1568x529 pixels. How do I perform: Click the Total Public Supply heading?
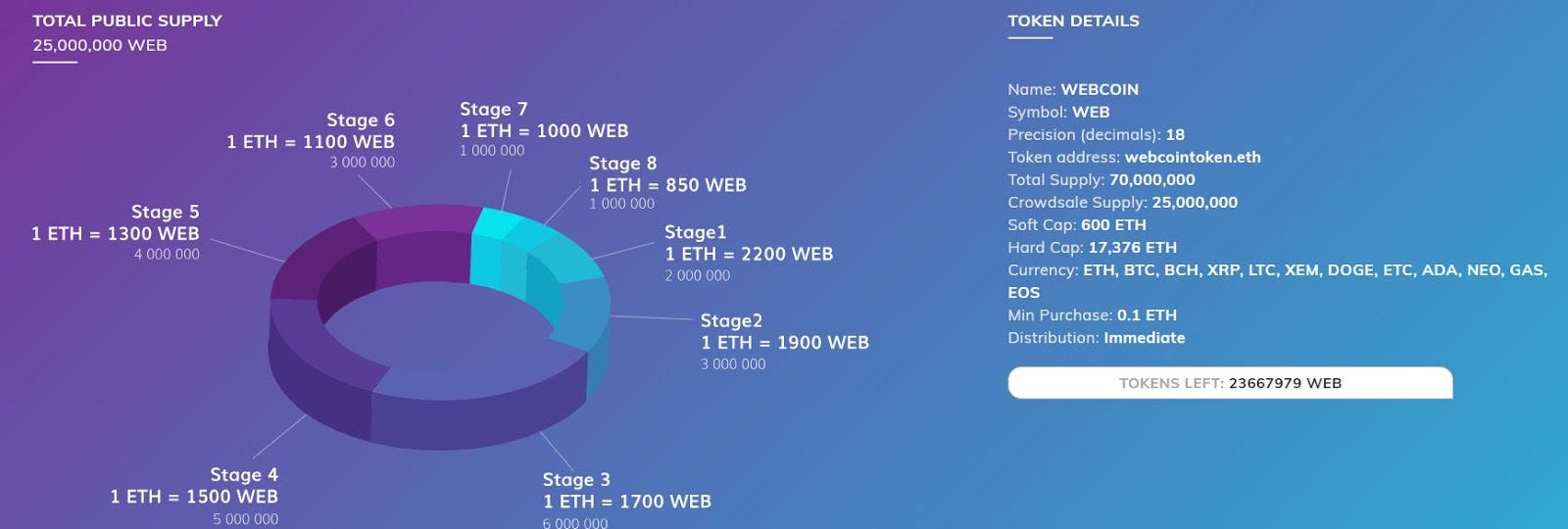point(127,21)
